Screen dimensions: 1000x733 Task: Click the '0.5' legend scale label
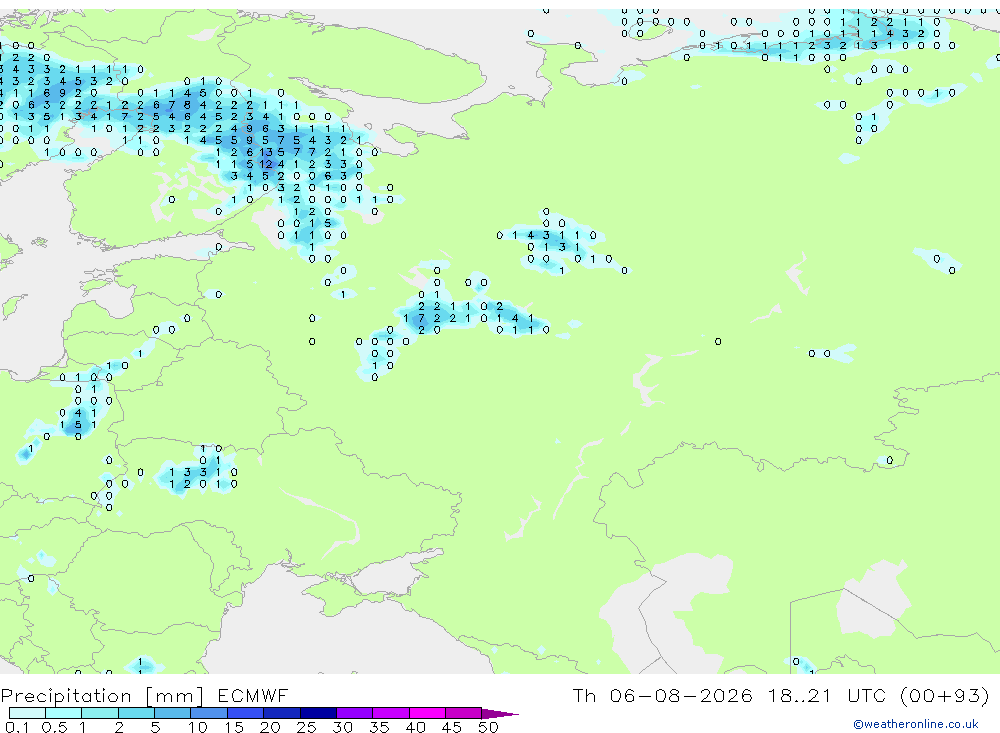(54, 727)
